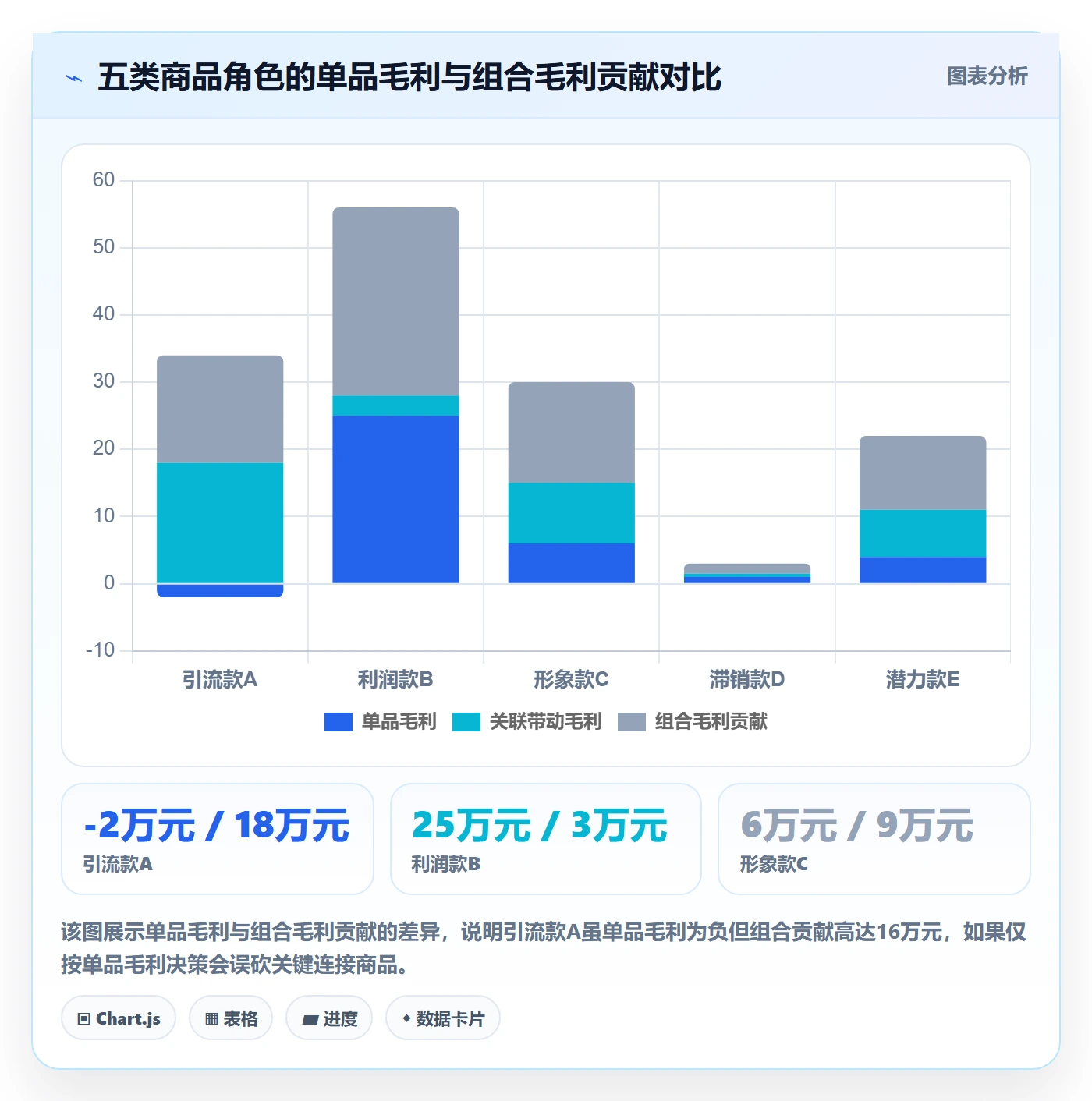Click the cyan 关联带动毛利 legend color box
The image size is (1092, 1101).
[466, 722]
